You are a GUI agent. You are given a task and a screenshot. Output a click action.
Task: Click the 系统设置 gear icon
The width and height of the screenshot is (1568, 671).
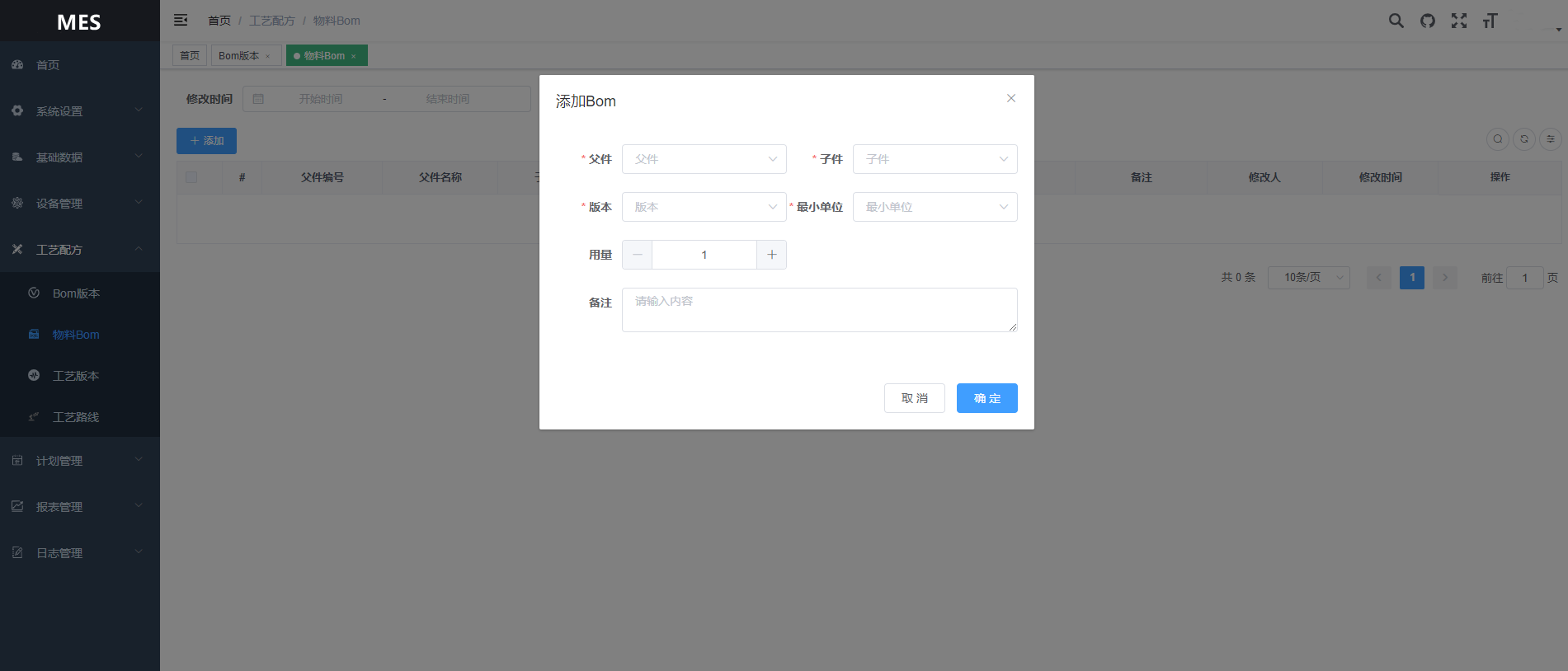17,110
